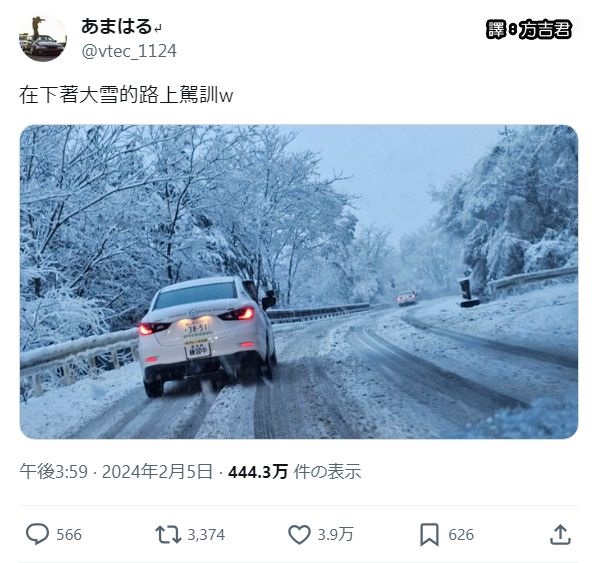Open the share upload icon
This screenshot has width=598, height=563.
coord(560,534)
